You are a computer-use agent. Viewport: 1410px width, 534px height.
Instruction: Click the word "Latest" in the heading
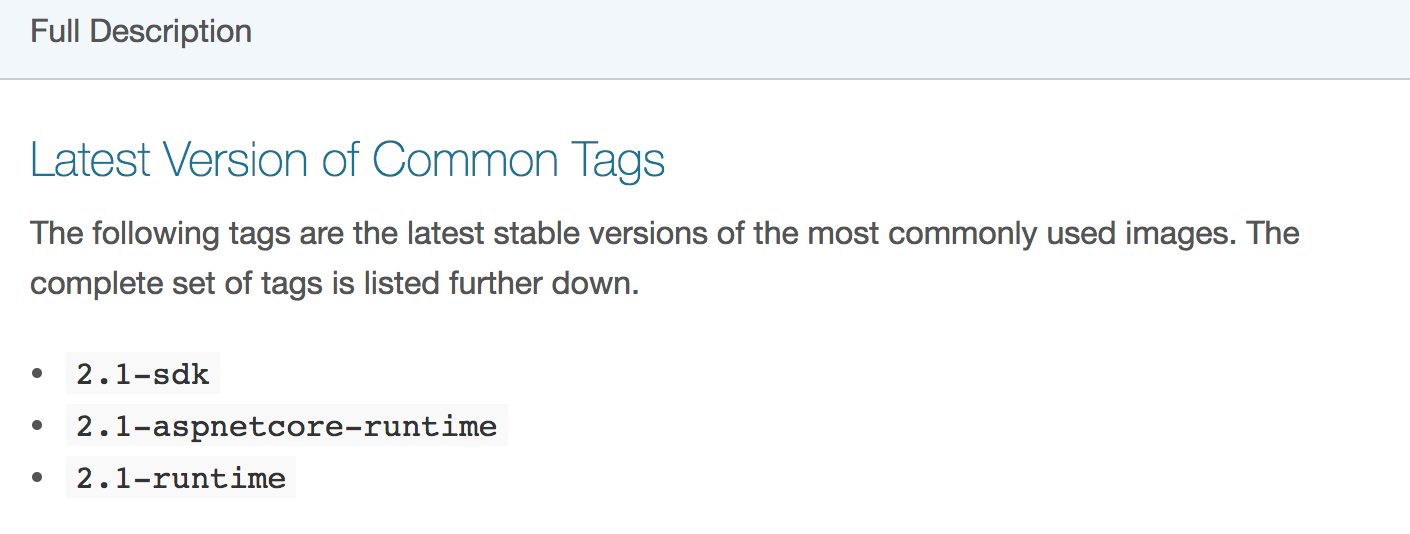point(90,161)
